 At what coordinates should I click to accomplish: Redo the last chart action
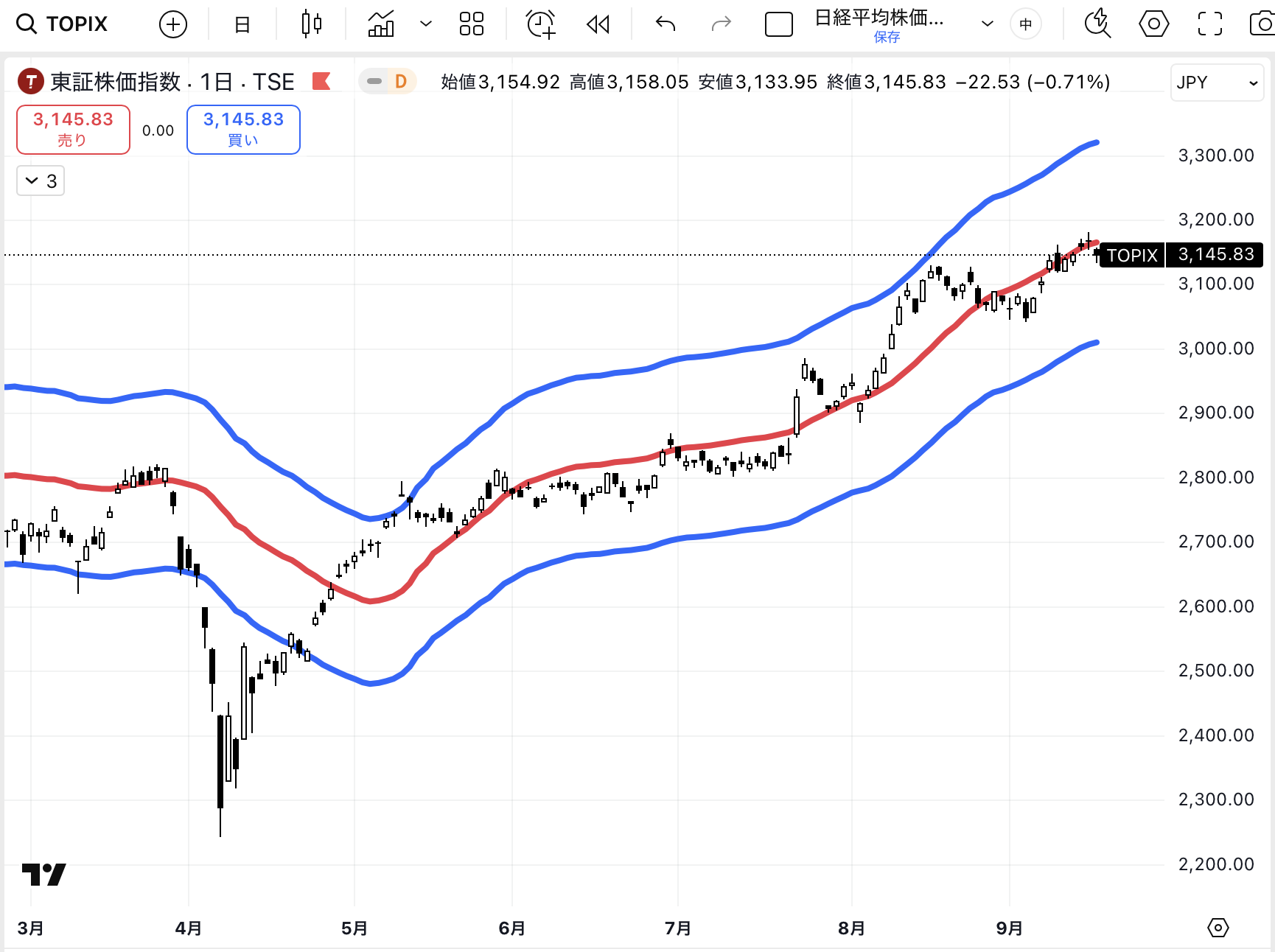[722, 24]
